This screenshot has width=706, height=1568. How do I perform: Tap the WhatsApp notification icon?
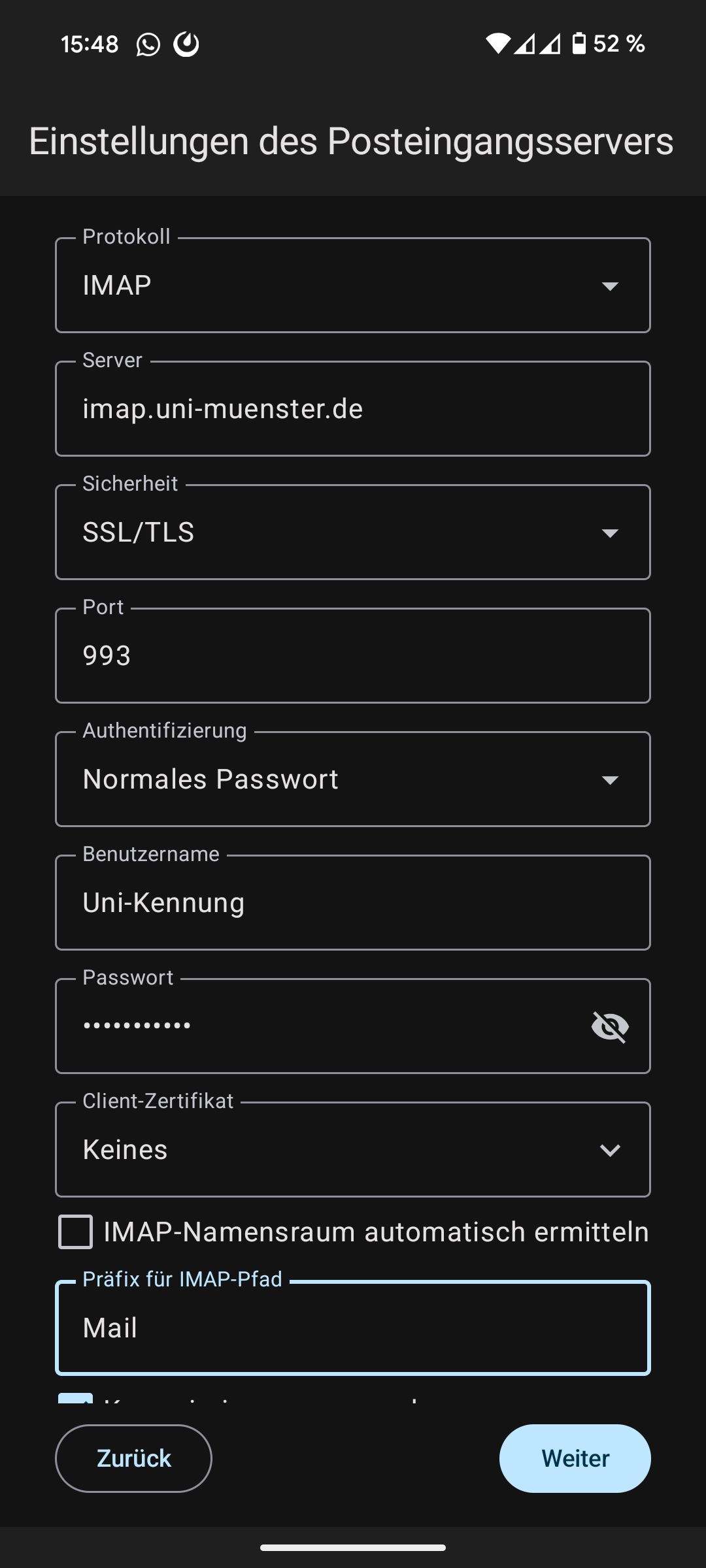[x=148, y=44]
